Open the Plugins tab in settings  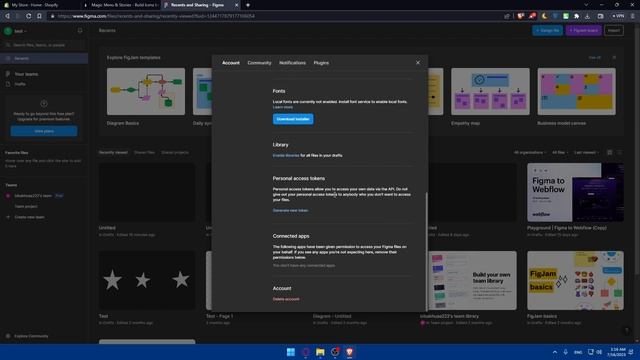click(x=321, y=63)
